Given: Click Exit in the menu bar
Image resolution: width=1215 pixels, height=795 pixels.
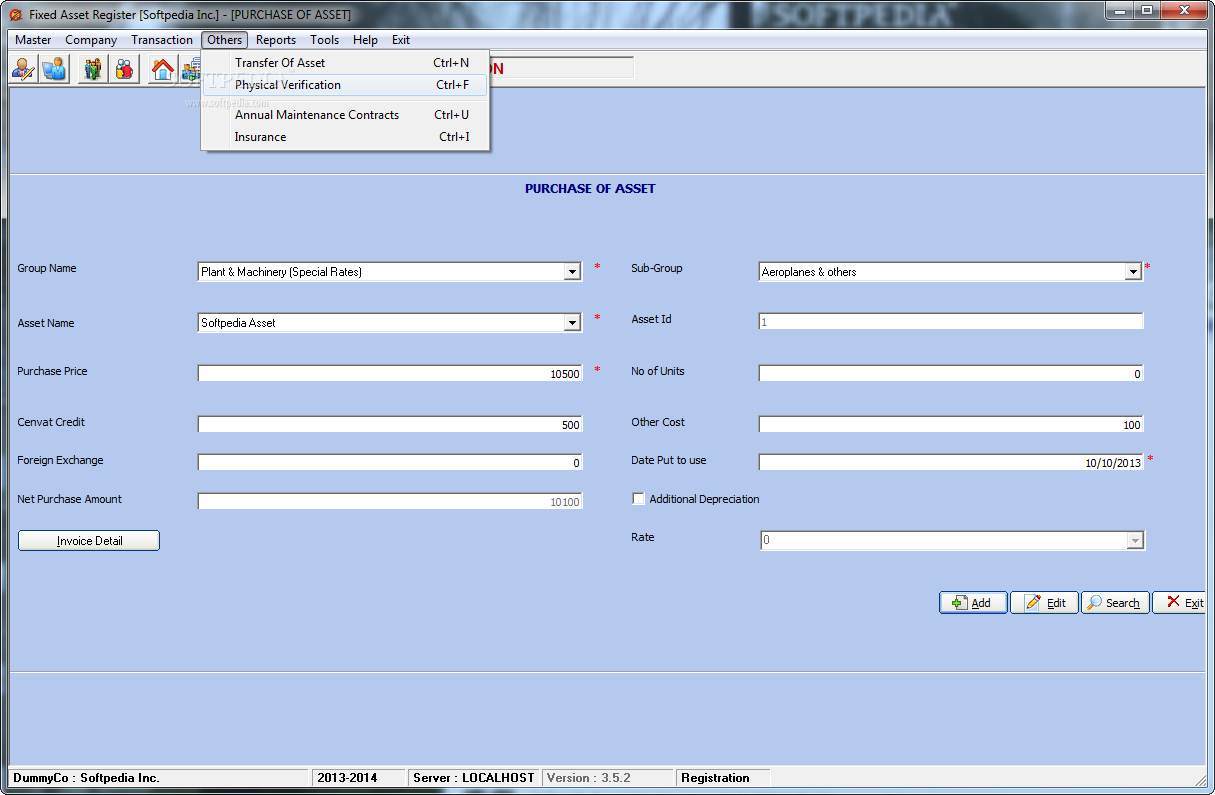Looking at the screenshot, I should pyautogui.click(x=401, y=40).
